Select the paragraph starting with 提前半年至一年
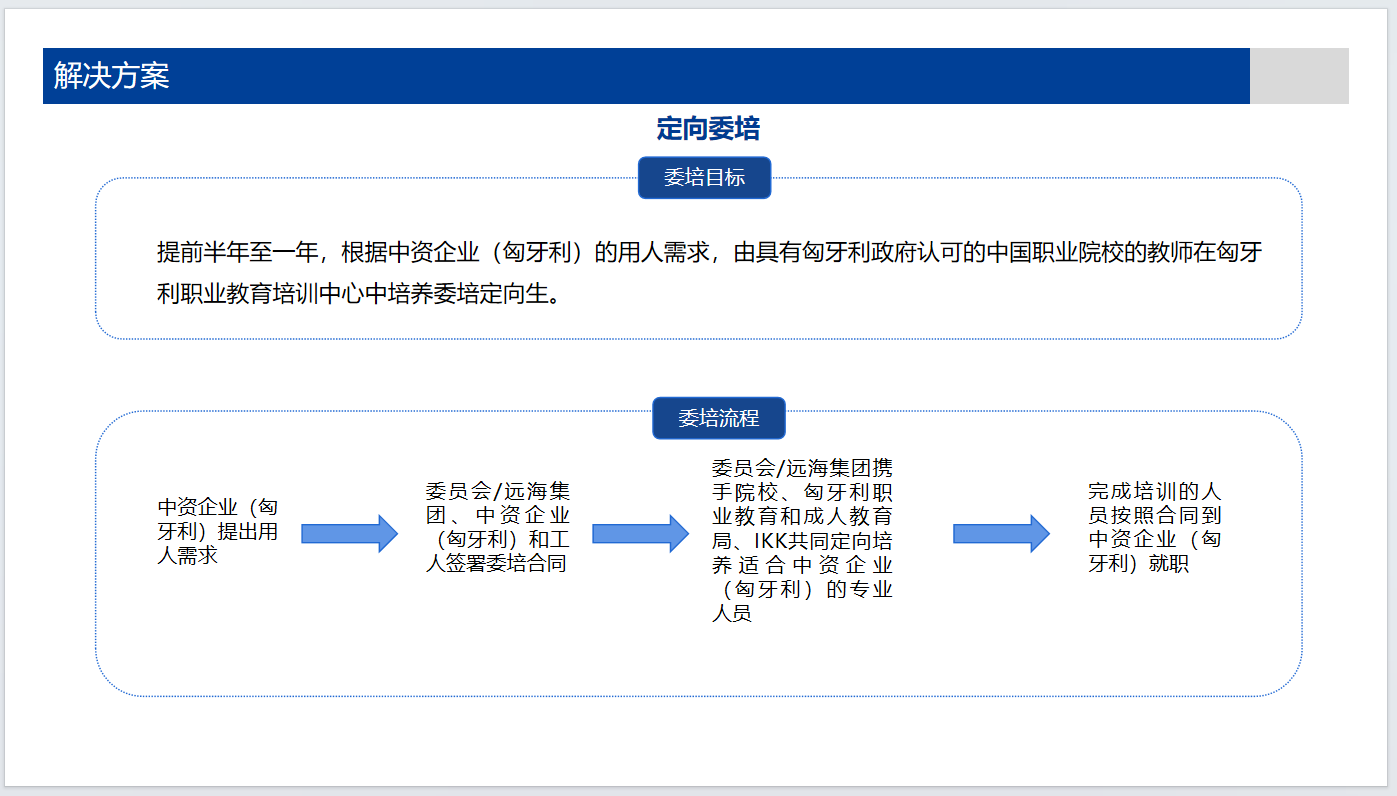1397x796 pixels. 708,252
